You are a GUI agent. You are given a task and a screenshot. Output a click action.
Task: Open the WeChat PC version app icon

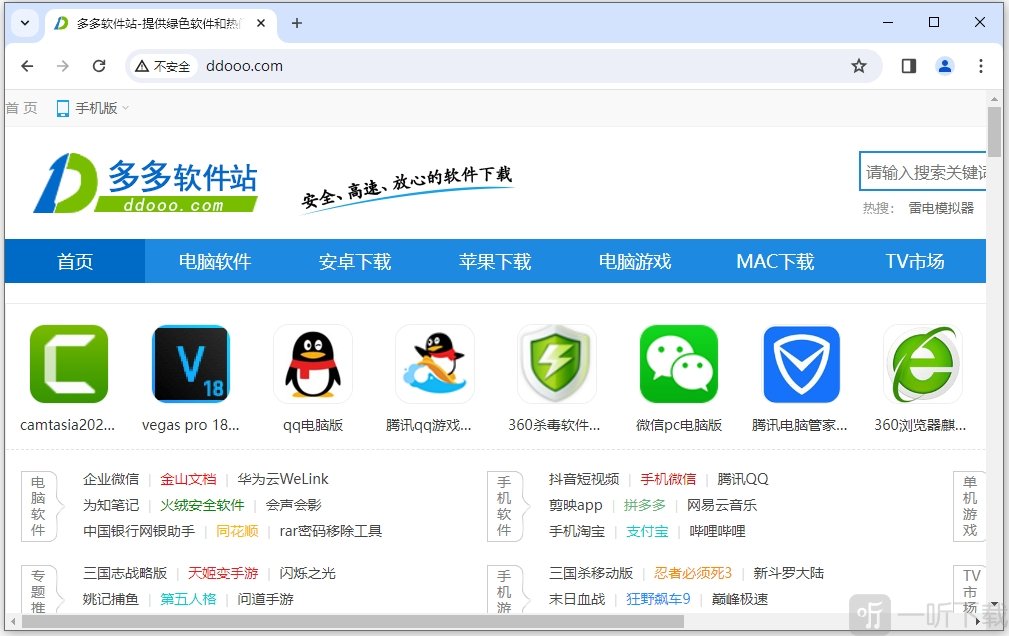point(678,363)
